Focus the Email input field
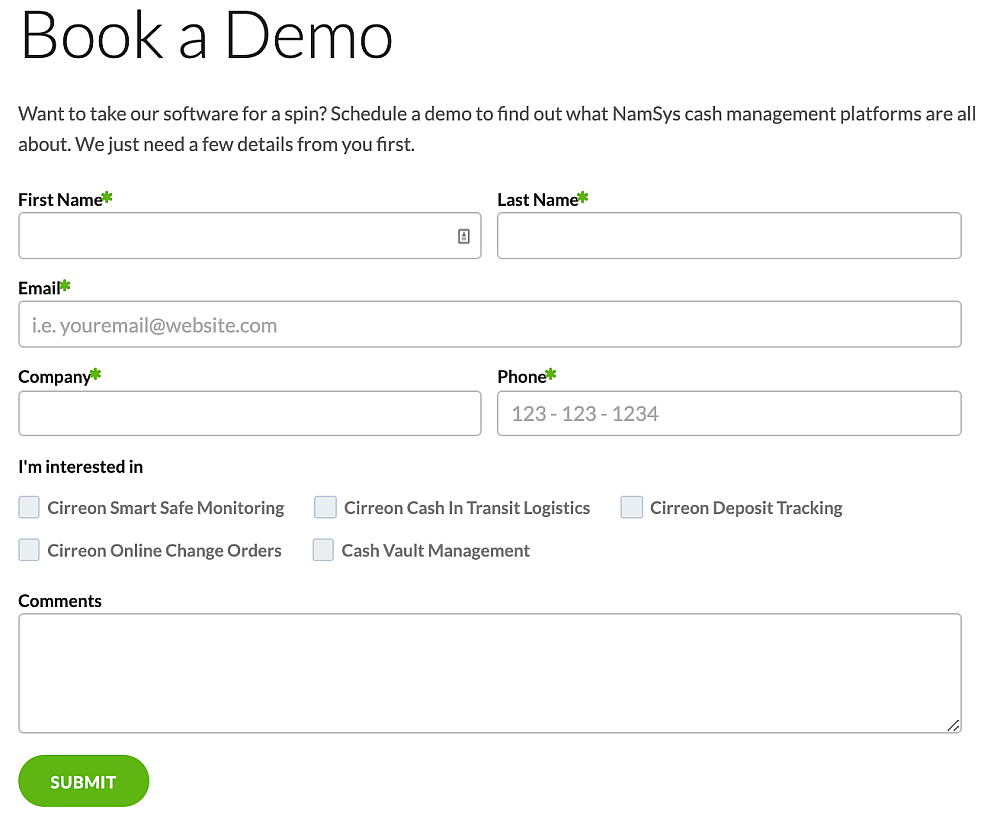Image resolution: width=1000 pixels, height=819 pixels. [x=490, y=324]
